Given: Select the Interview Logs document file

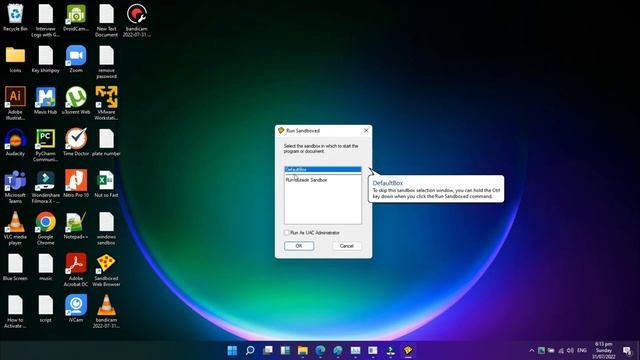Looking at the screenshot, I should pos(45,20).
